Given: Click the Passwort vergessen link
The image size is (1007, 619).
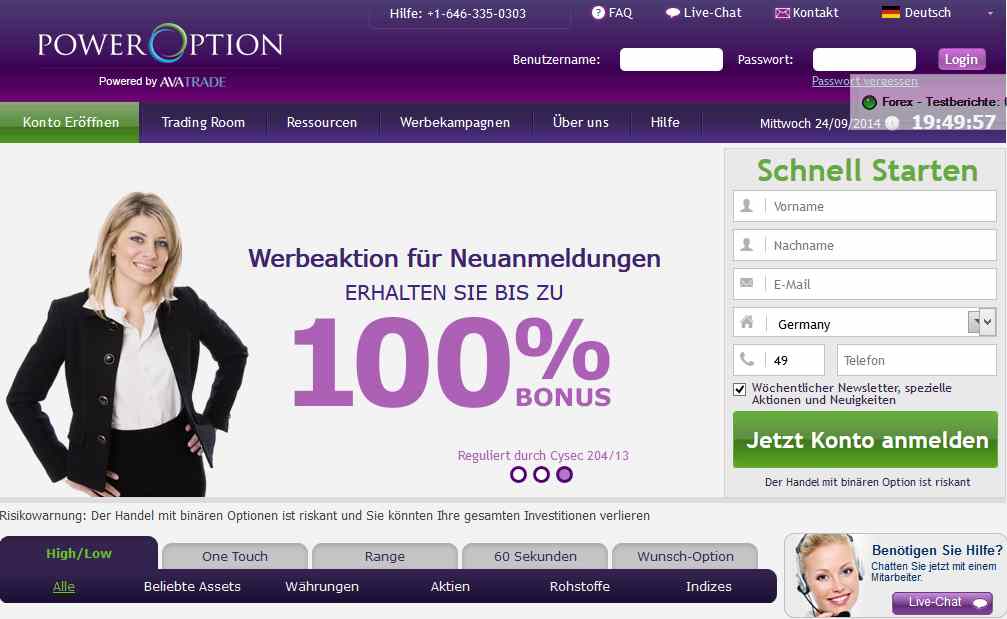Looking at the screenshot, I should [864, 81].
